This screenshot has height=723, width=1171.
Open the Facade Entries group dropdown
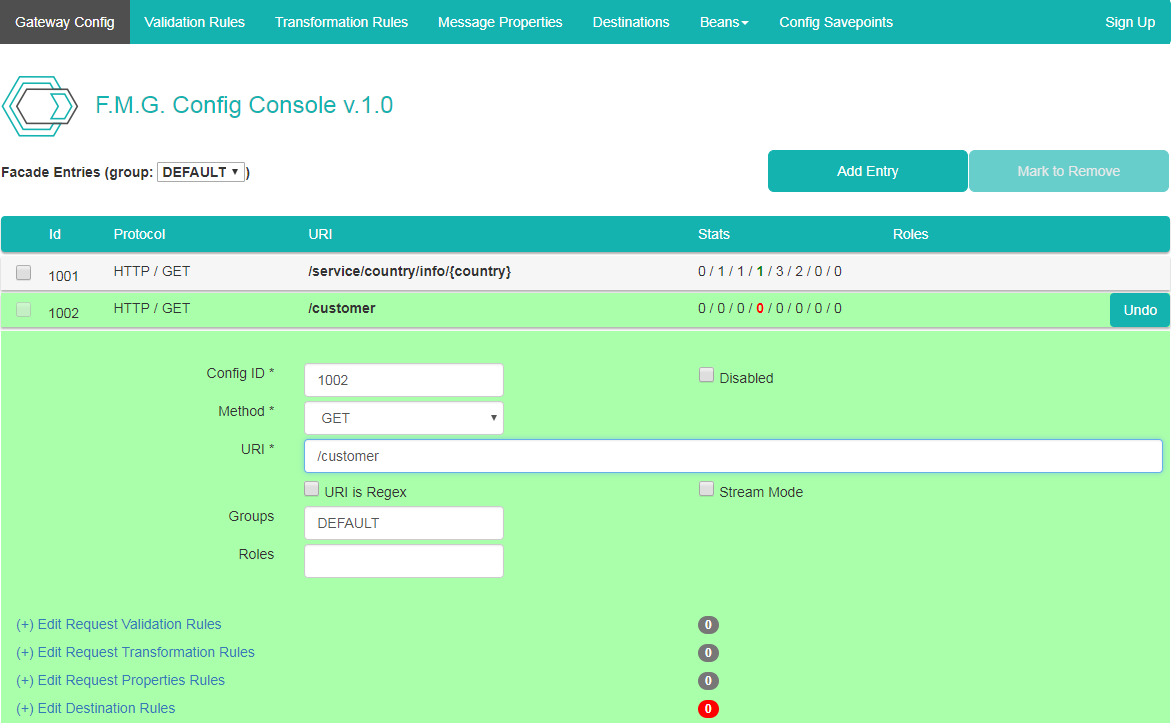201,172
